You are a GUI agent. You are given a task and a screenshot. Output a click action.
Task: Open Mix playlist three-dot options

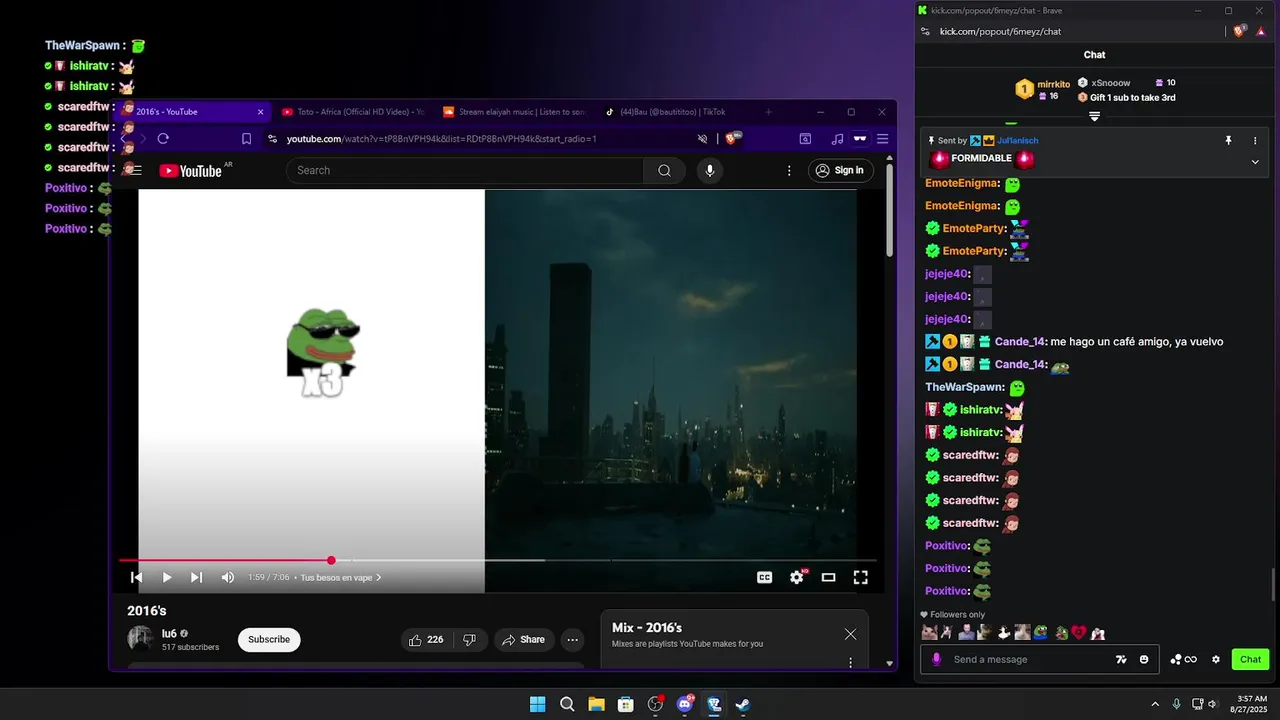[851, 662]
